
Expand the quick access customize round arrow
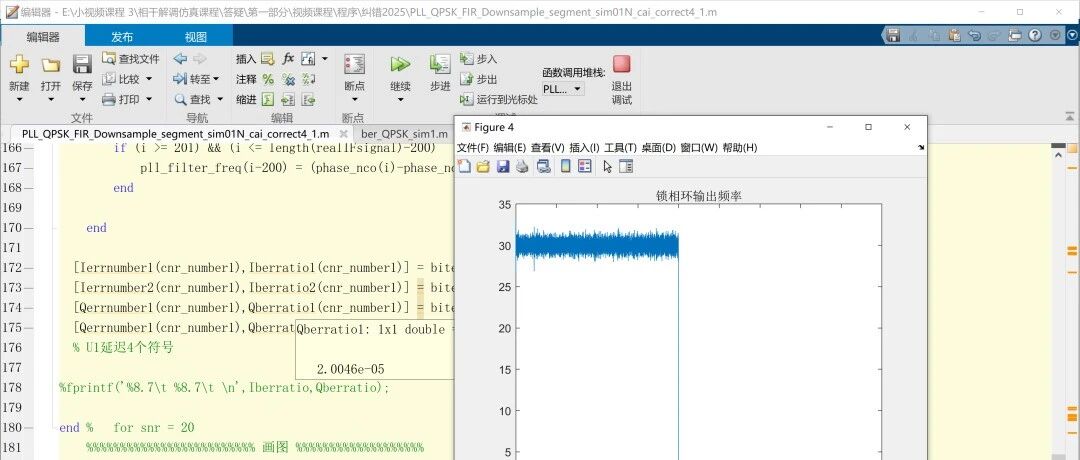click(1056, 35)
